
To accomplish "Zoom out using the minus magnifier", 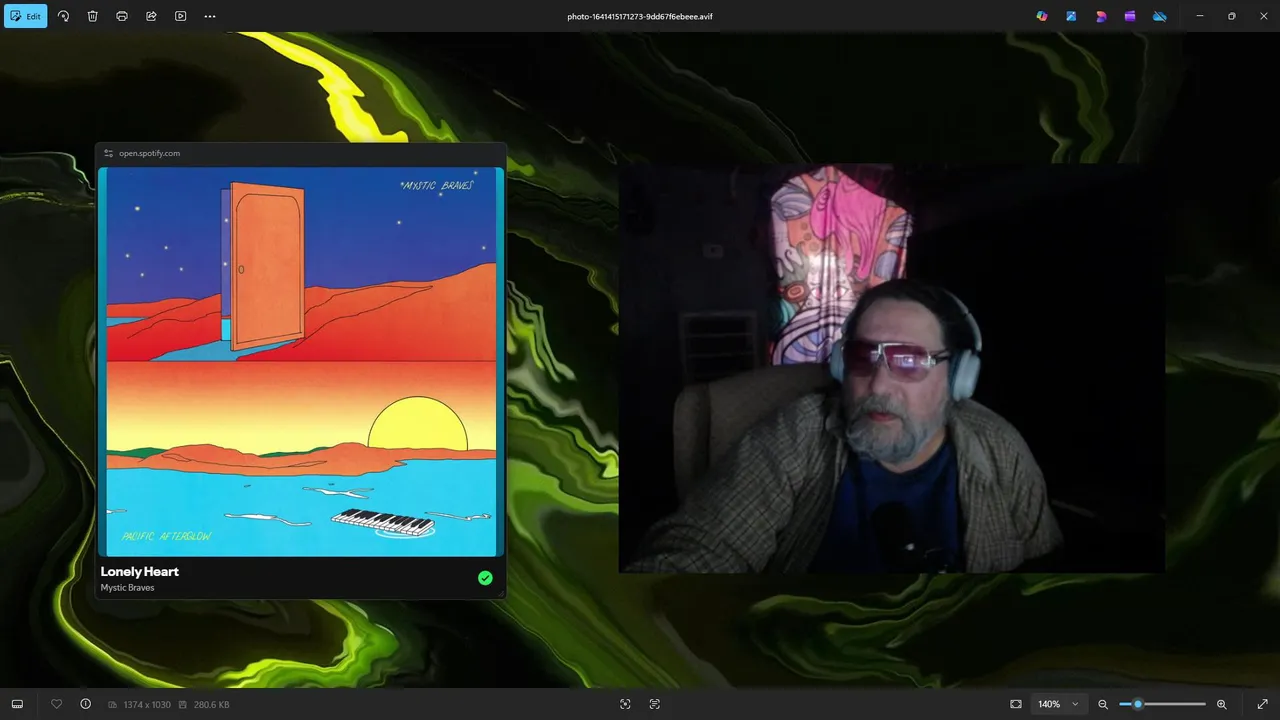I will (x=1103, y=704).
